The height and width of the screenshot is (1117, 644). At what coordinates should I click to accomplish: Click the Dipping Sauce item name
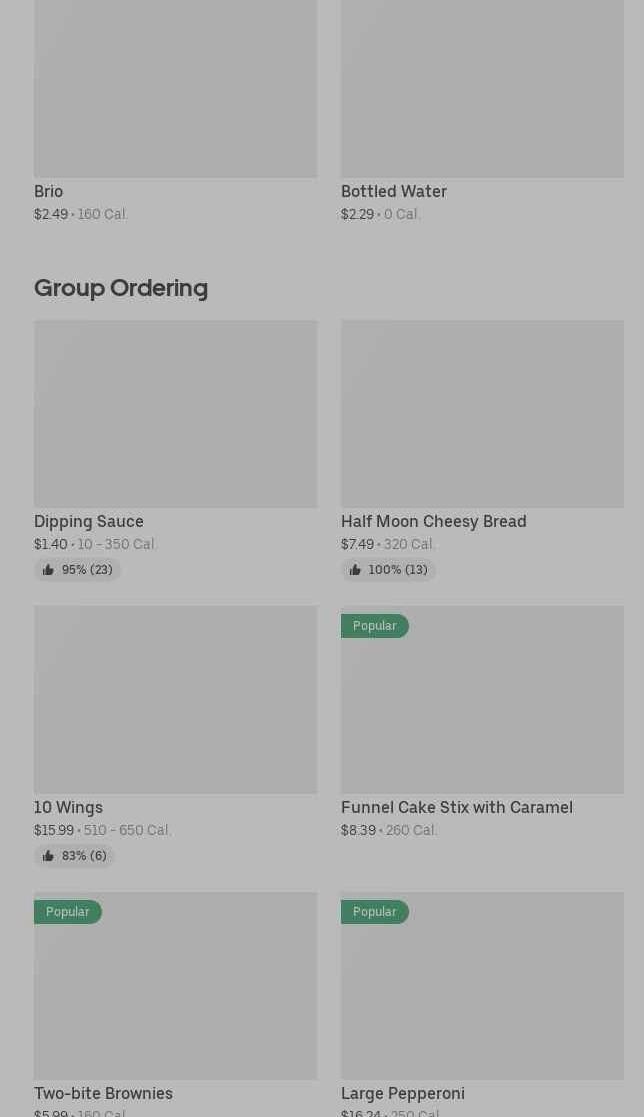click(89, 521)
